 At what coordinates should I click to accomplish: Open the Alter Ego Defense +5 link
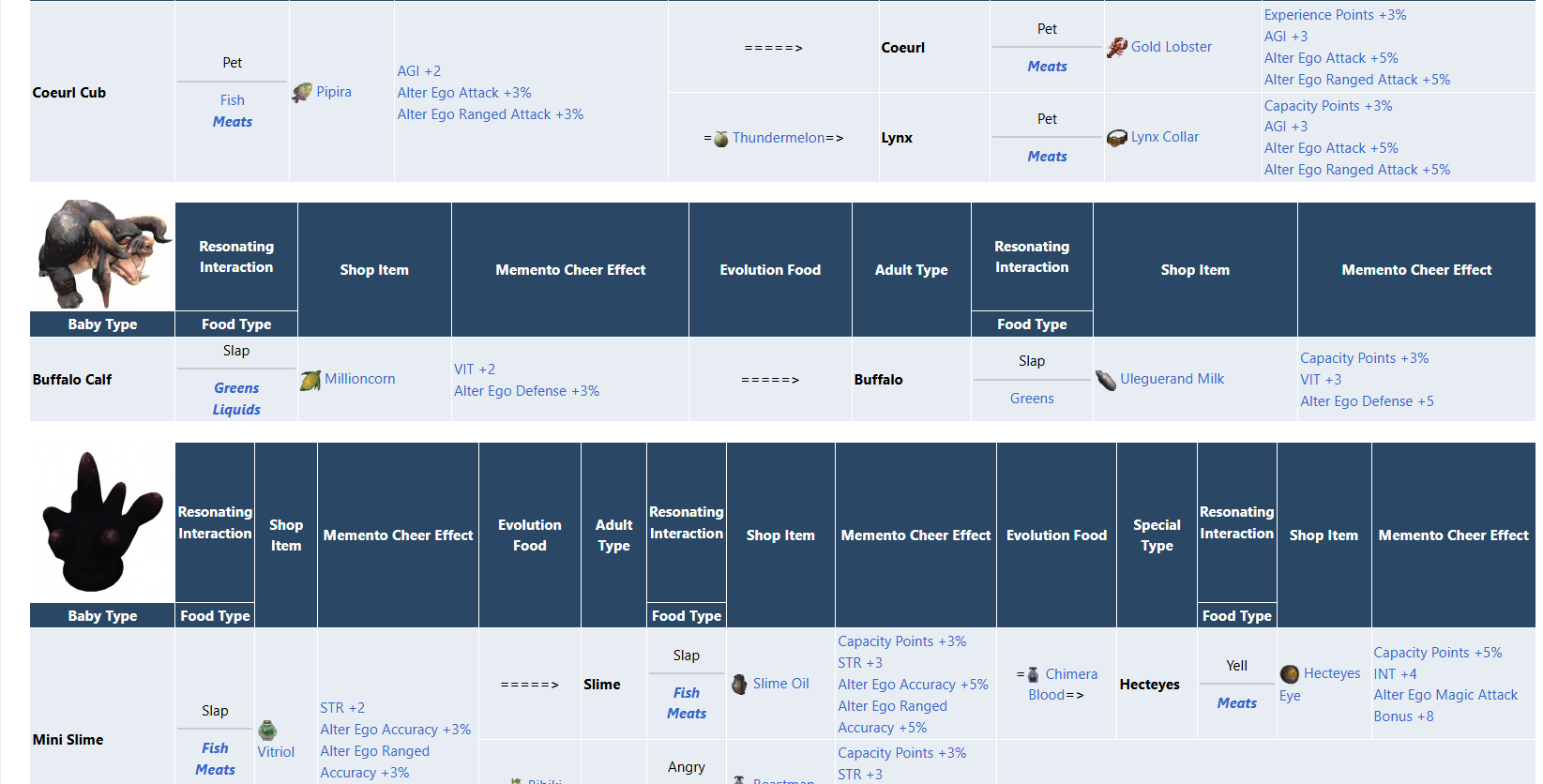pyautogui.click(x=1367, y=401)
